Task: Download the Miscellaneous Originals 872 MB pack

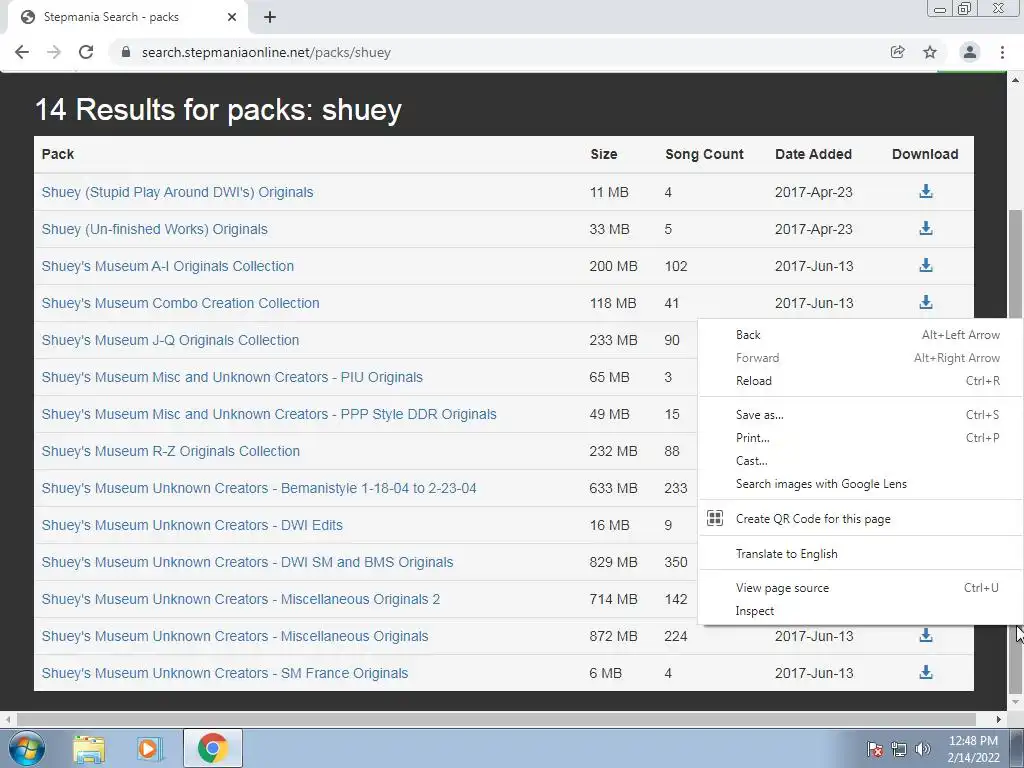Action: point(925,635)
